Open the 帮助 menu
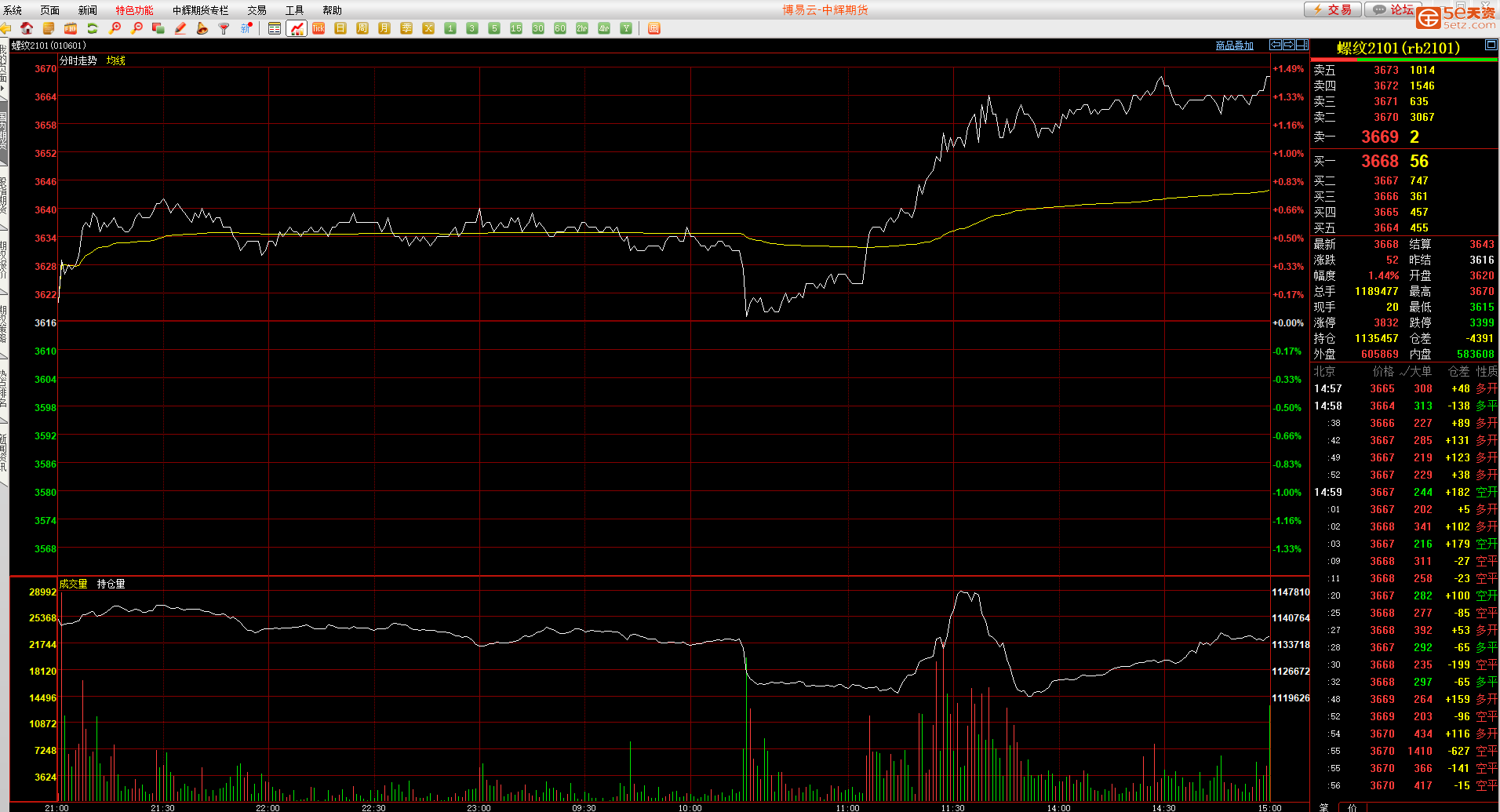Screen dimensions: 1500x812 (x=333, y=10)
